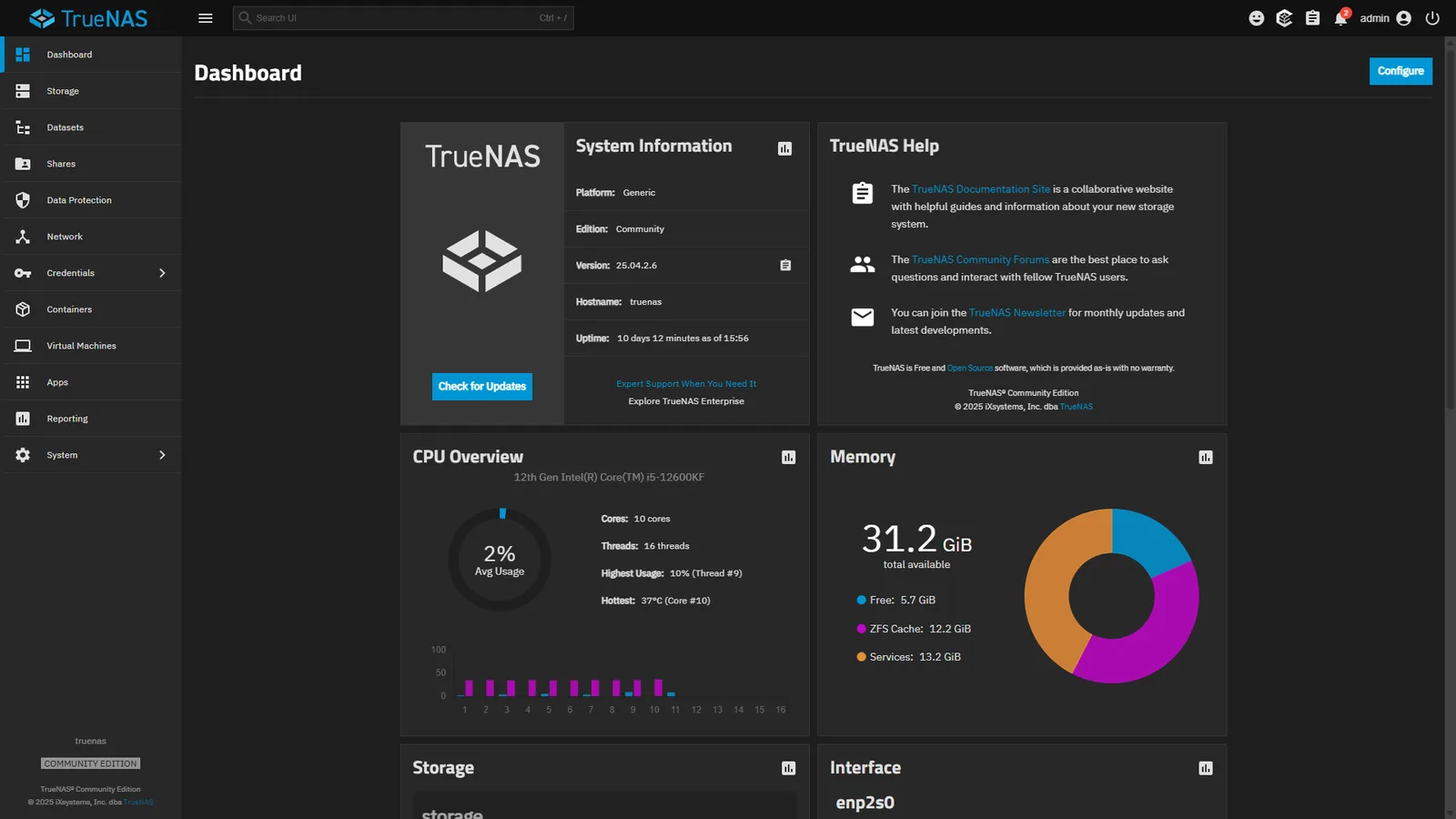
Task: Open the admin account menu
Action: (1385, 18)
